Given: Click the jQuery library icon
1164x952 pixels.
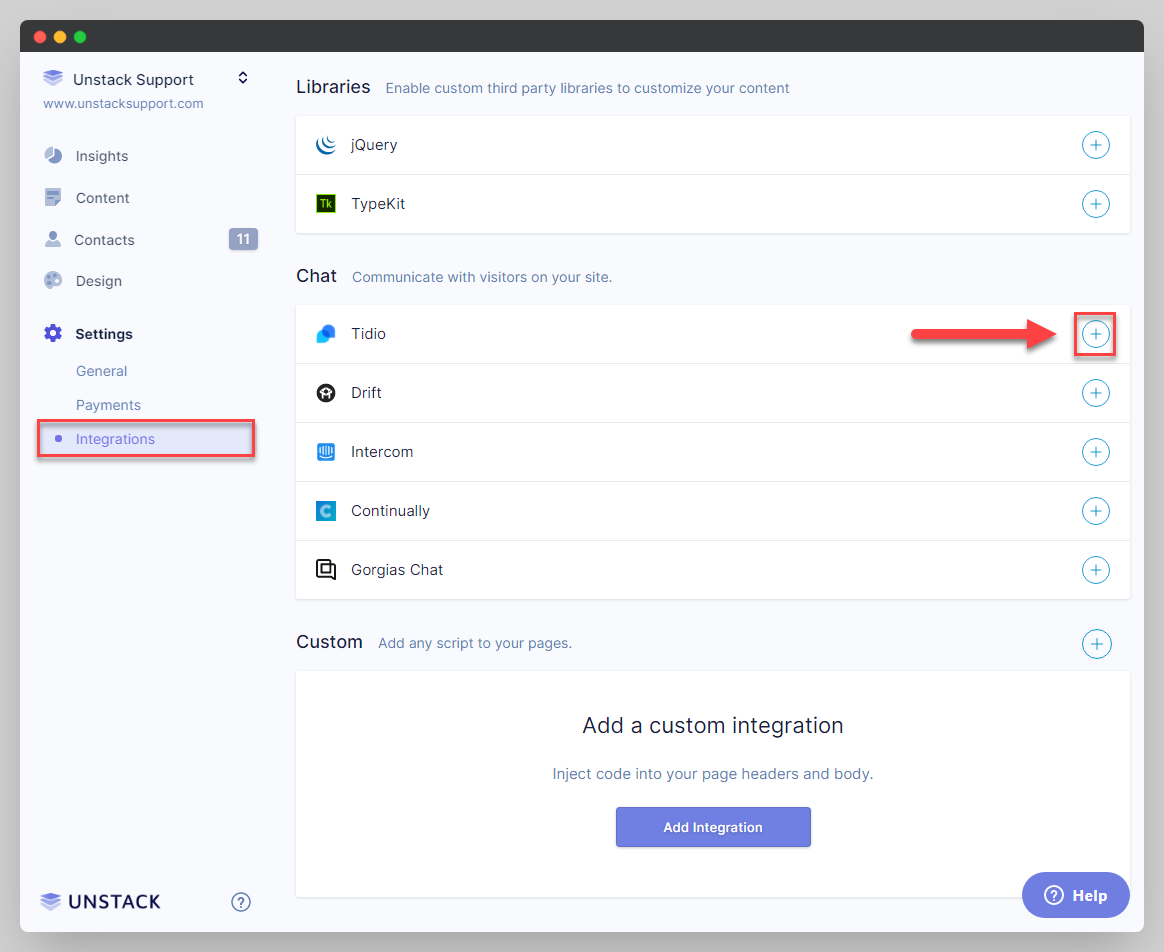Looking at the screenshot, I should tap(325, 144).
